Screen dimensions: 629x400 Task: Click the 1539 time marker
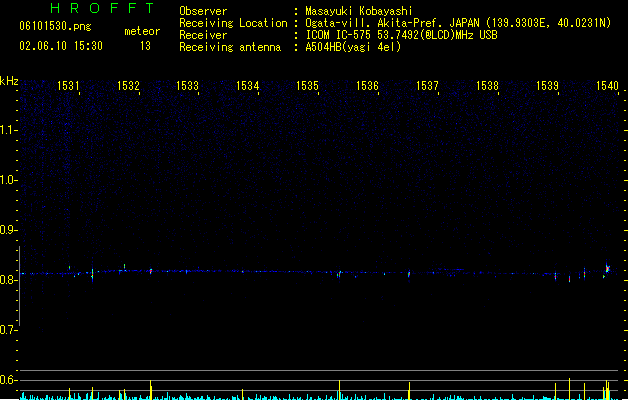tap(547, 86)
